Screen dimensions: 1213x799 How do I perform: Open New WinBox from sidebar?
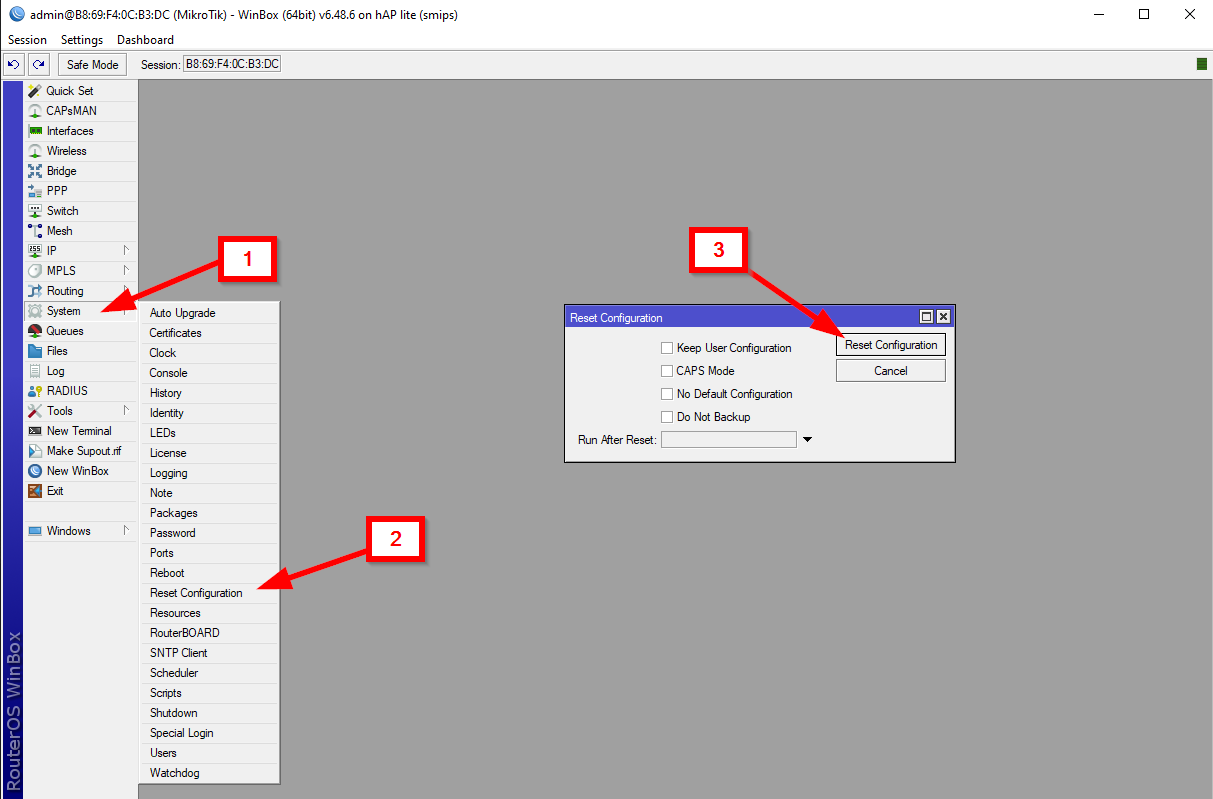point(80,471)
